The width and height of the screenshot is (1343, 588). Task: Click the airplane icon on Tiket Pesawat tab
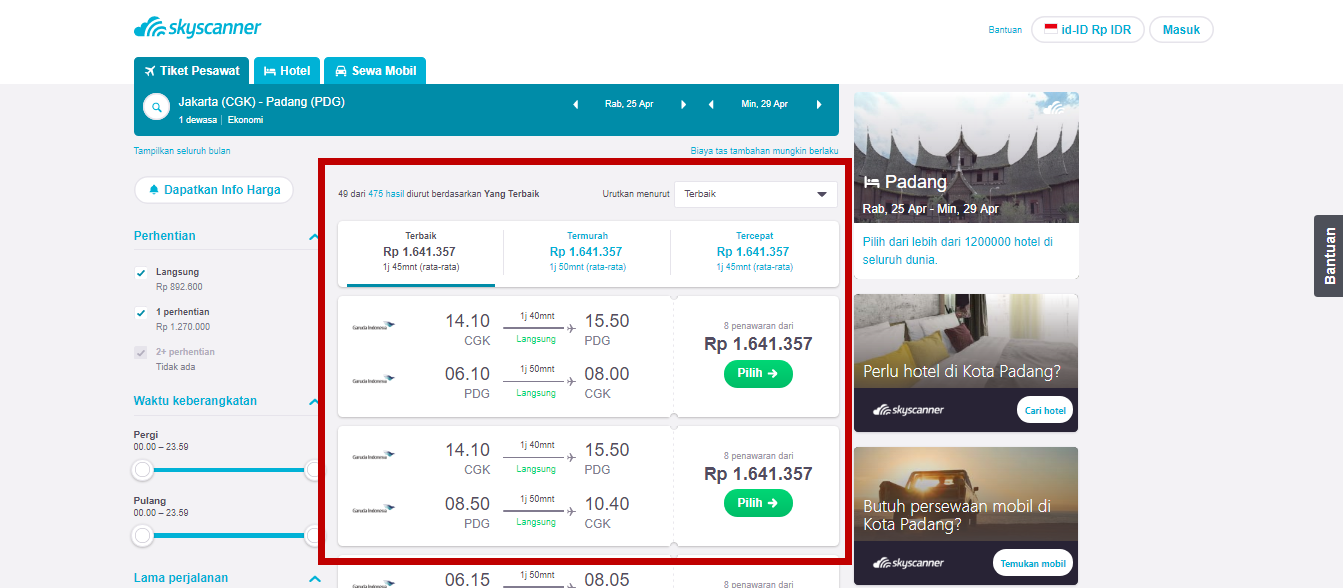tap(150, 71)
